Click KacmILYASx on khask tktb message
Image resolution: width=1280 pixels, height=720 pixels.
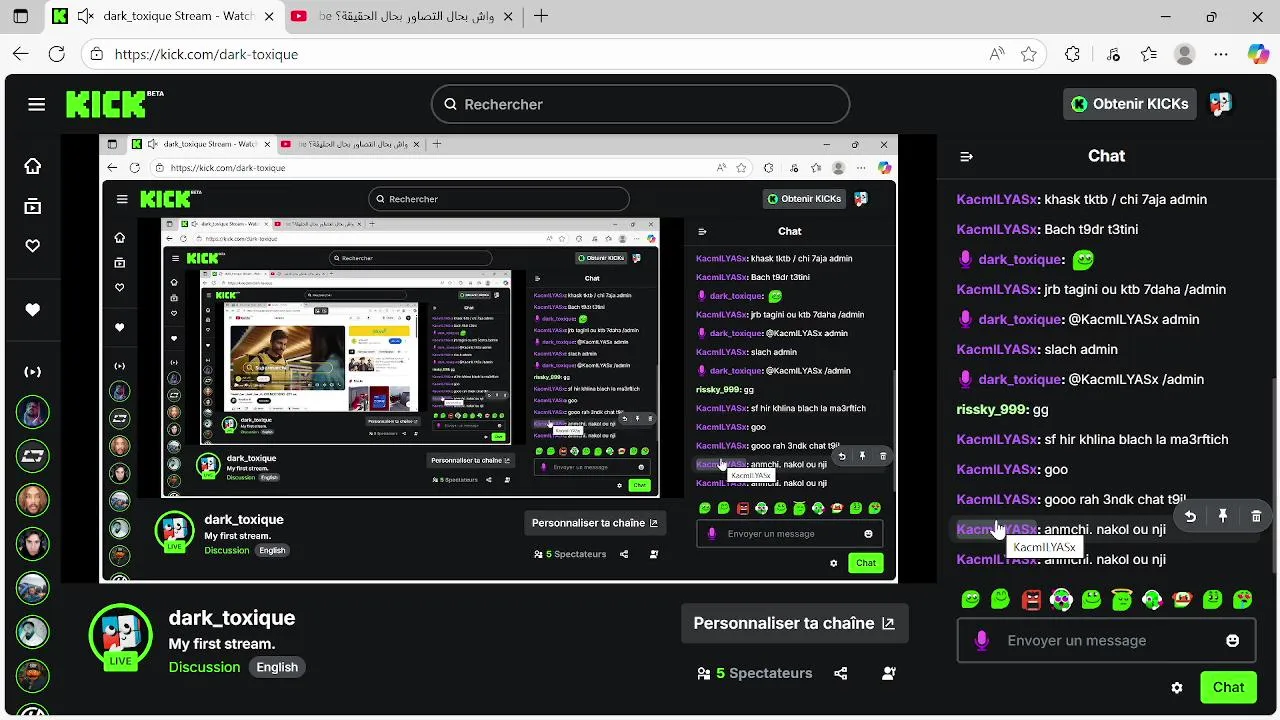(997, 199)
